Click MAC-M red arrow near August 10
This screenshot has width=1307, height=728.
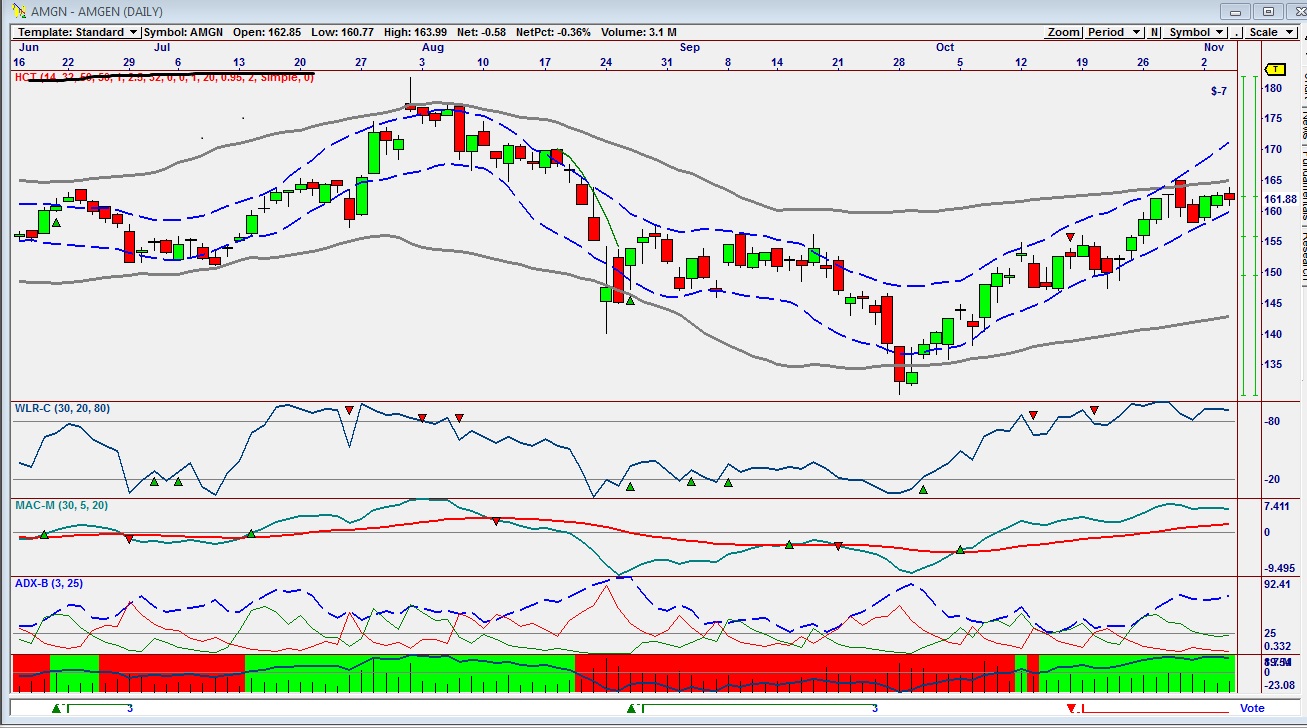495,521
